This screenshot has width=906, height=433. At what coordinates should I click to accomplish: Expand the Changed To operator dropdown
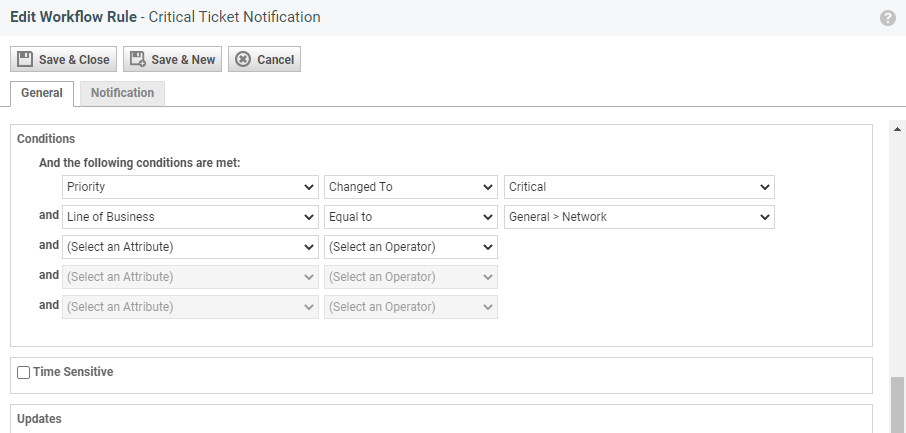click(410, 187)
